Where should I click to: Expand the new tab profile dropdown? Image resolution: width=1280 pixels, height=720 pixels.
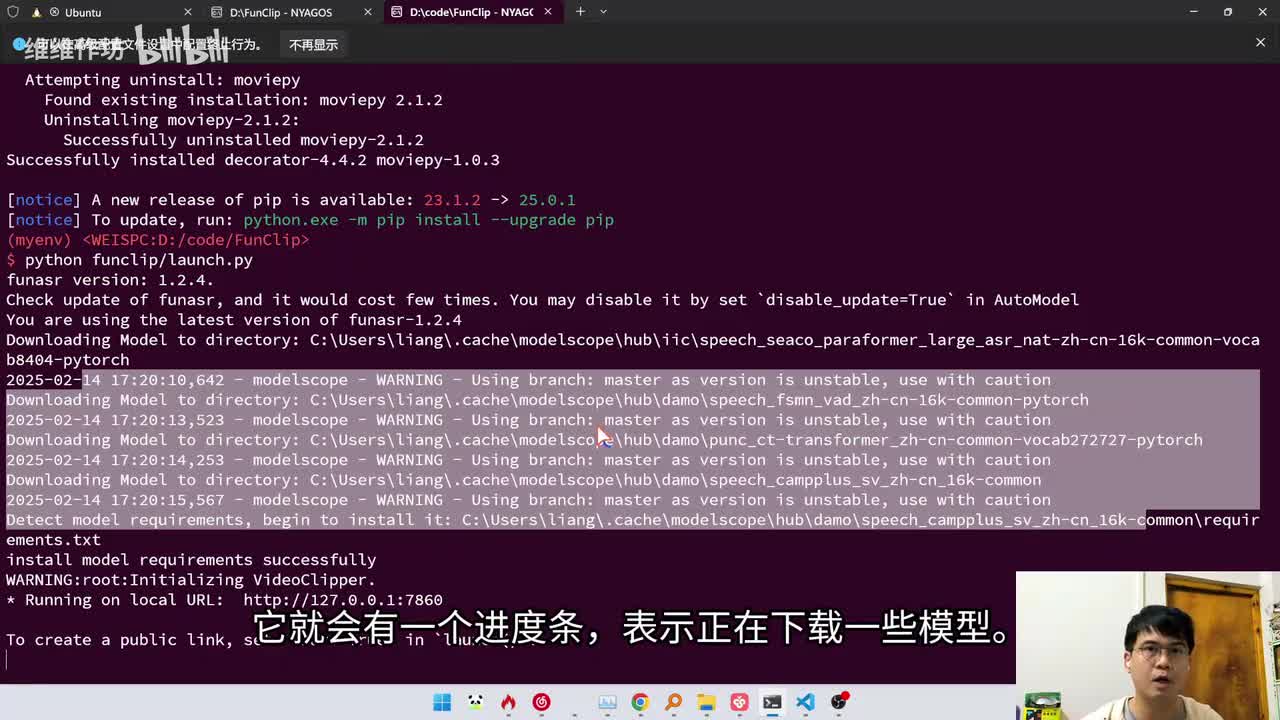[603, 12]
